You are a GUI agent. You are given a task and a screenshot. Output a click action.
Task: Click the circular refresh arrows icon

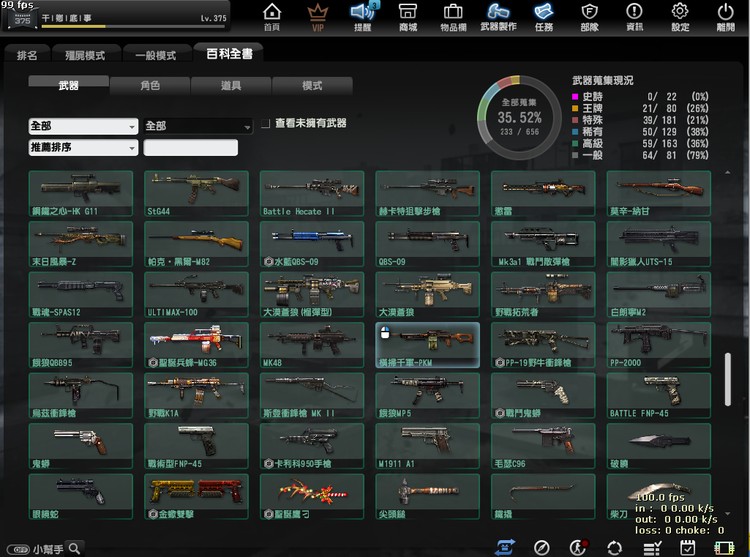[x=614, y=548]
